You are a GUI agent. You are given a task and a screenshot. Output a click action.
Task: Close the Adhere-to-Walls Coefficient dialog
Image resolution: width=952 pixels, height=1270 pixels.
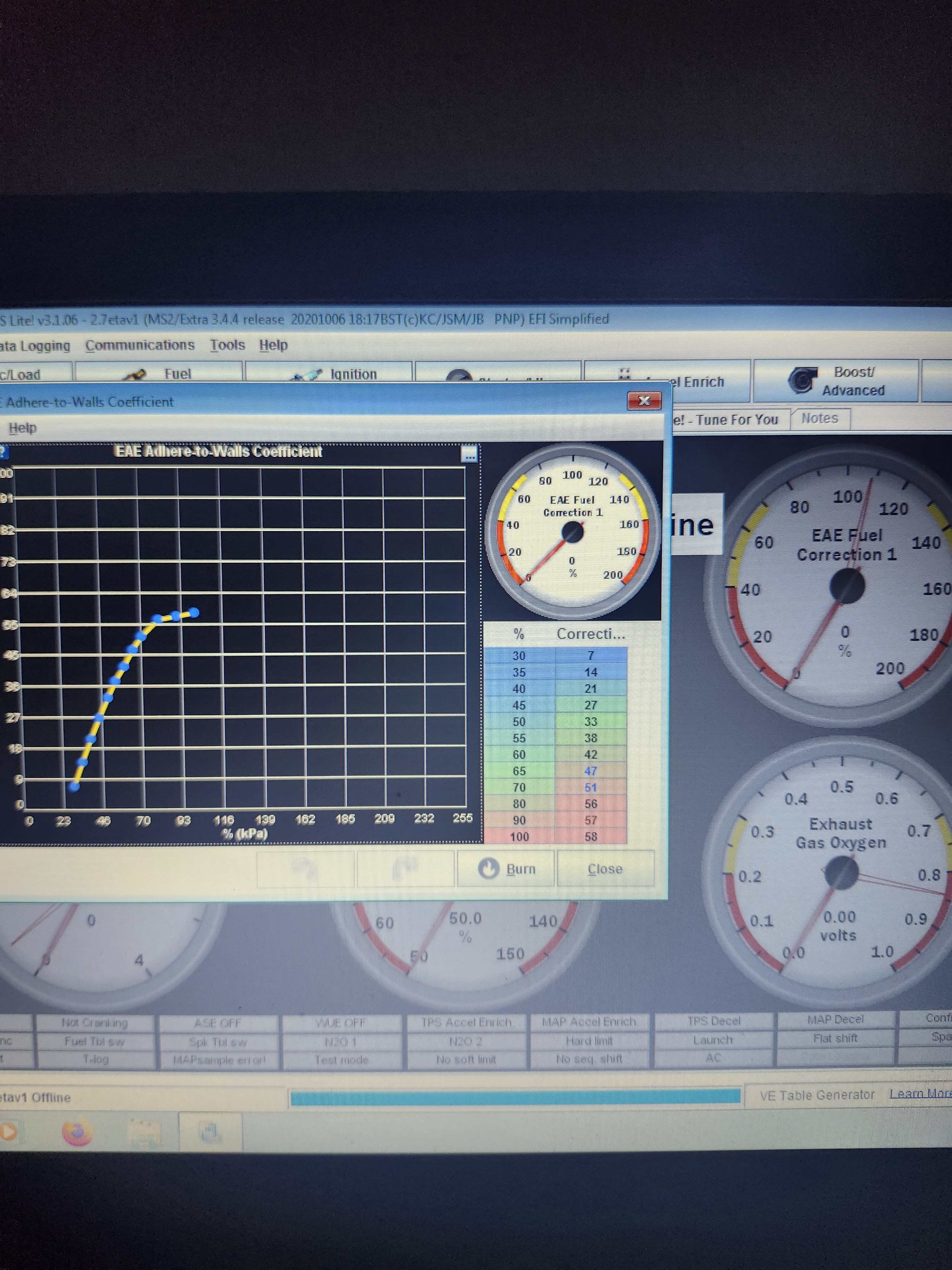(x=644, y=401)
